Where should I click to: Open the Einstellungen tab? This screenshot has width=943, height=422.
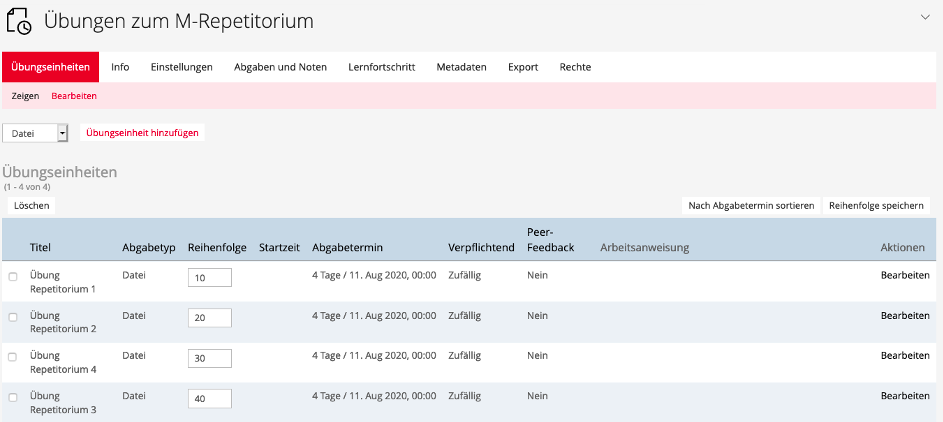coord(181,67)
